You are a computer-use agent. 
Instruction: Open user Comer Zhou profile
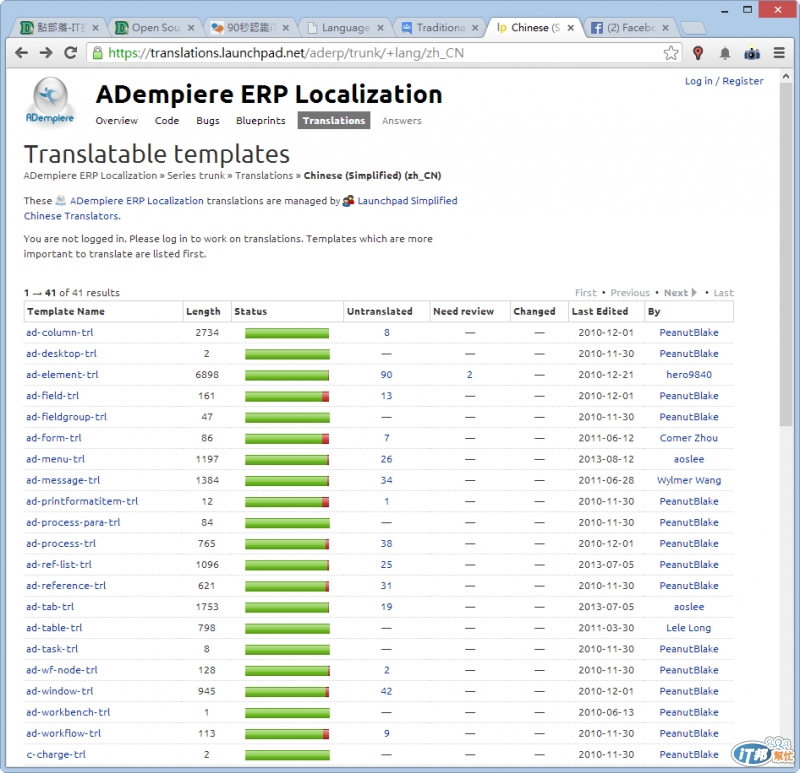pos(689,438)
